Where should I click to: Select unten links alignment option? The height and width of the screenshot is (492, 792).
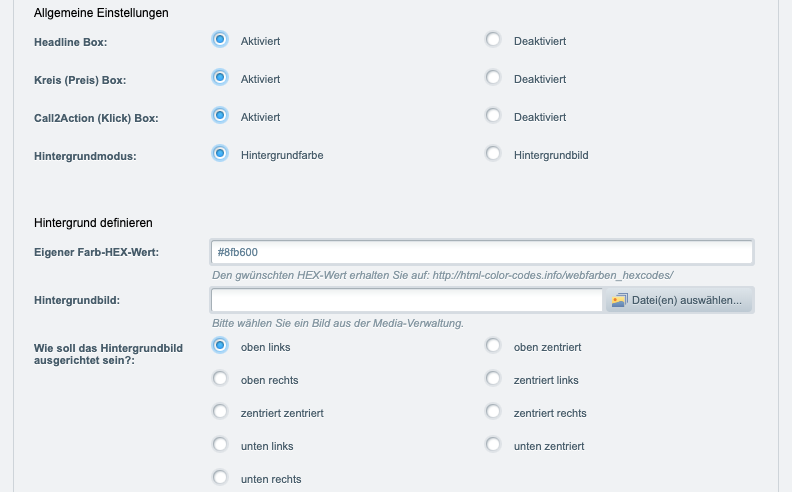pyautogui.click(x=220, y=445)
